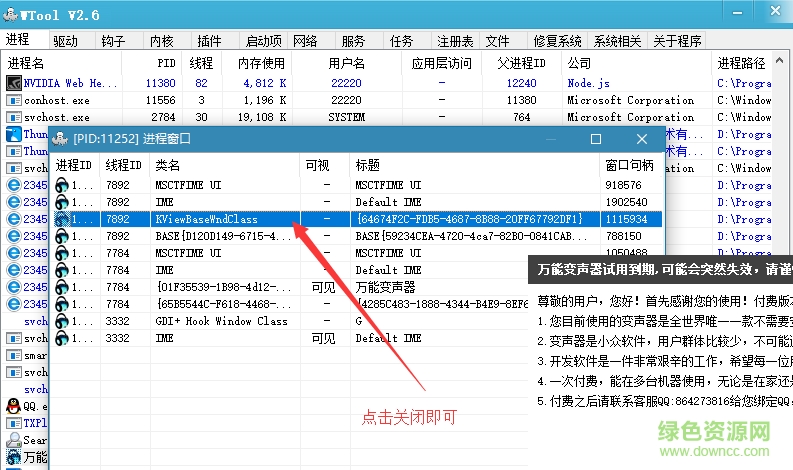This screenshot has height=470, width=793.
Task: Click the headphone icon on KViewBaseWndClass row
Action: [63, 219]
